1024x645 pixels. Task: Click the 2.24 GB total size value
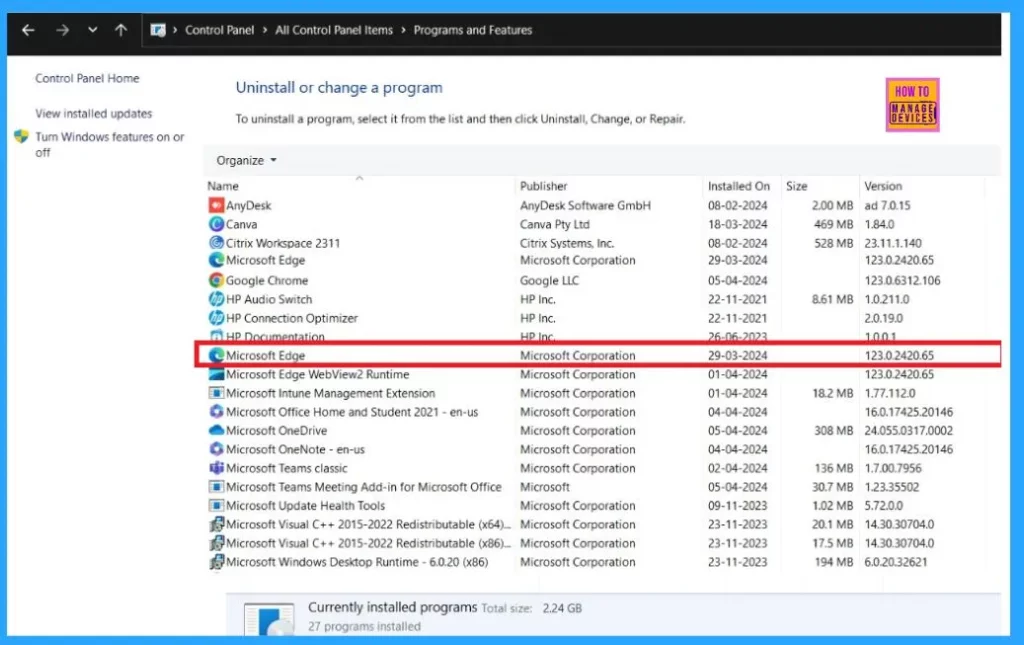point(562,608)
